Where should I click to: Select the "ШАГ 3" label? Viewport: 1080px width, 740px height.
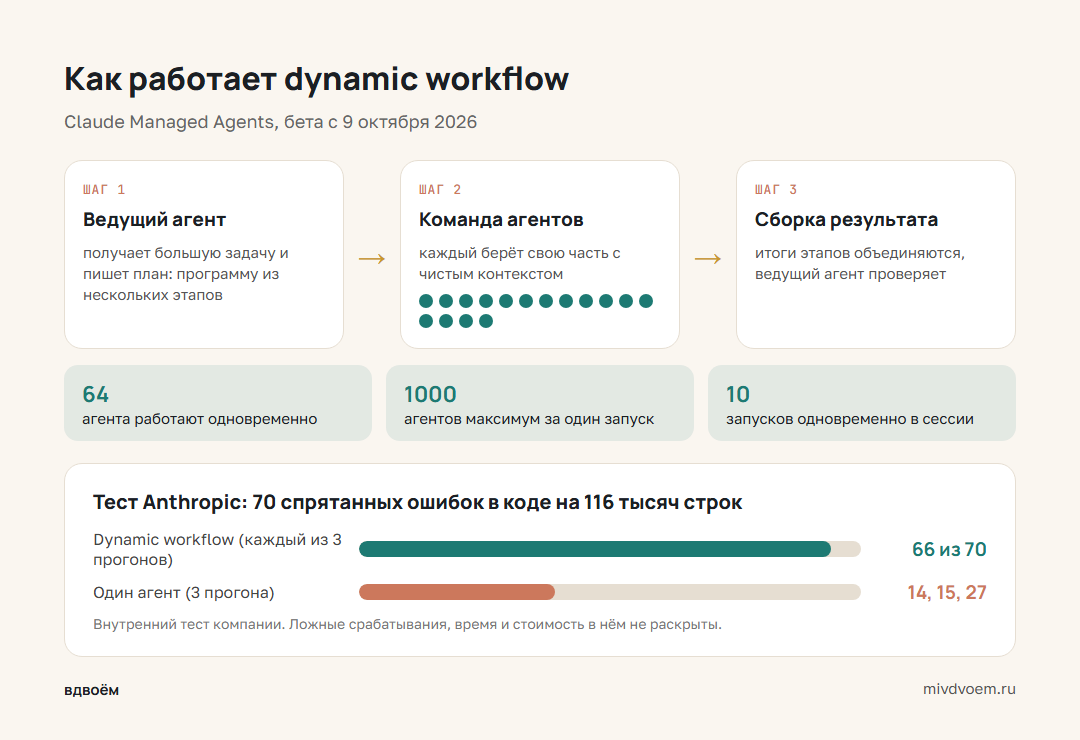[x=776, y=189]
